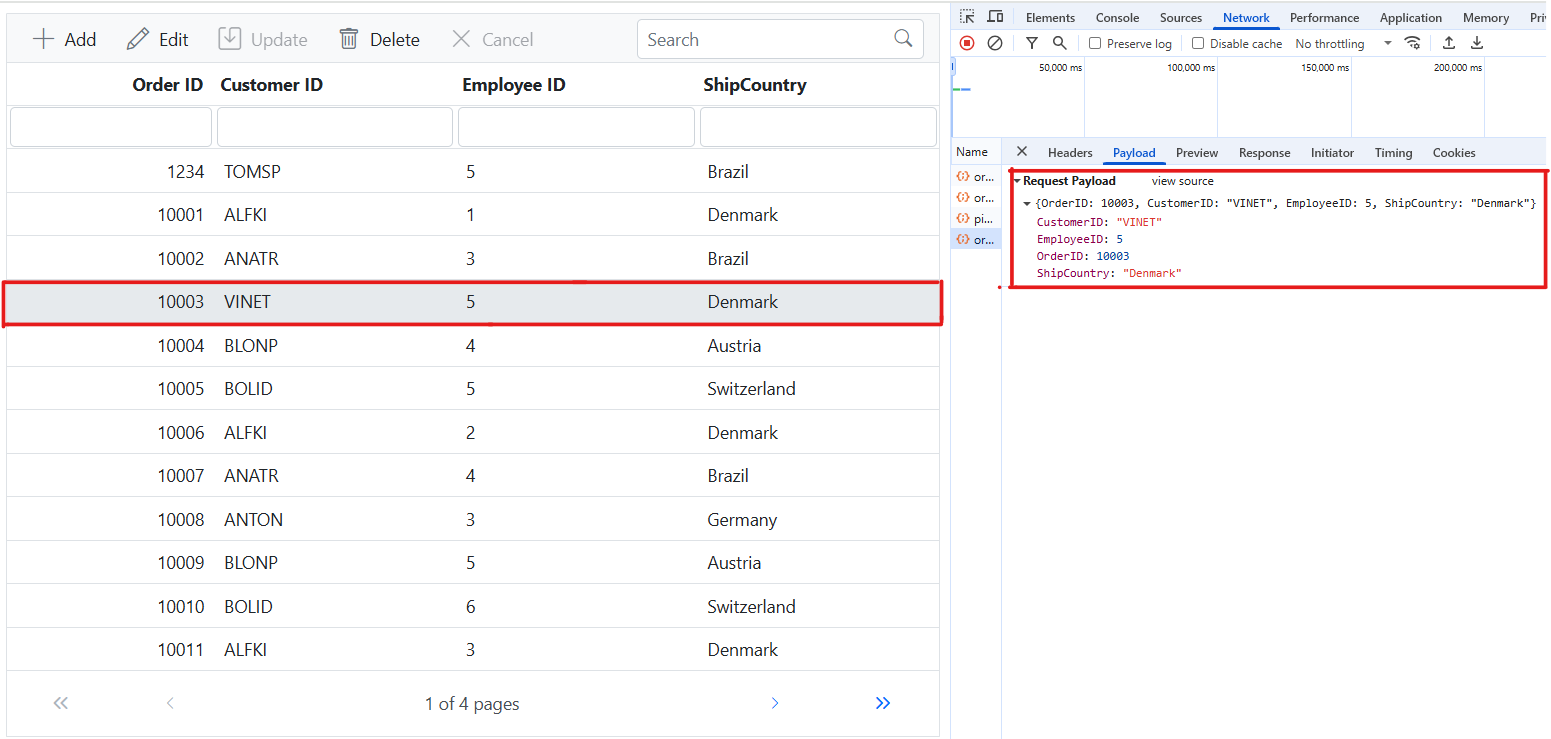Click the view source link
1551x739 pixels.
click(1182, 181)
